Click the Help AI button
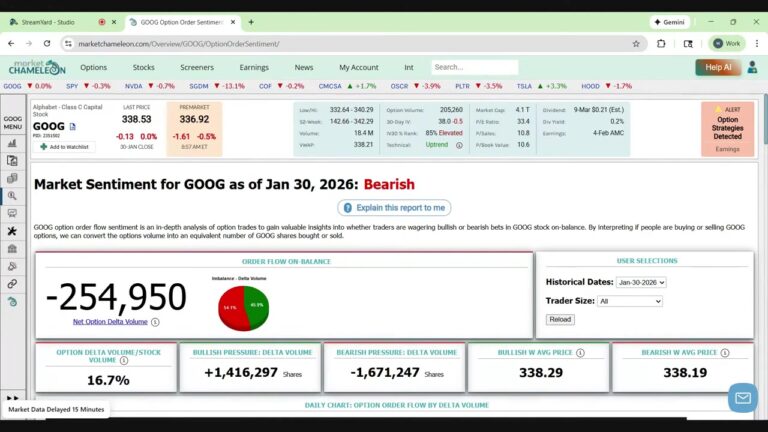 coord(718,68)
